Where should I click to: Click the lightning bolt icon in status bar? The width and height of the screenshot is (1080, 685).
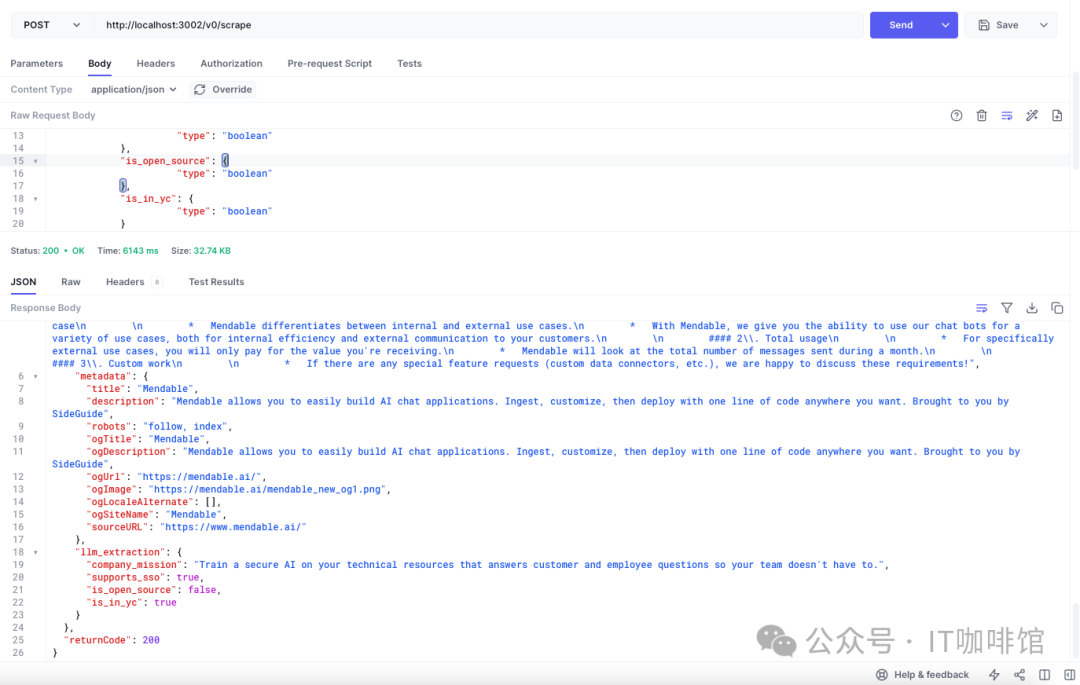click(x=994, y=675)
